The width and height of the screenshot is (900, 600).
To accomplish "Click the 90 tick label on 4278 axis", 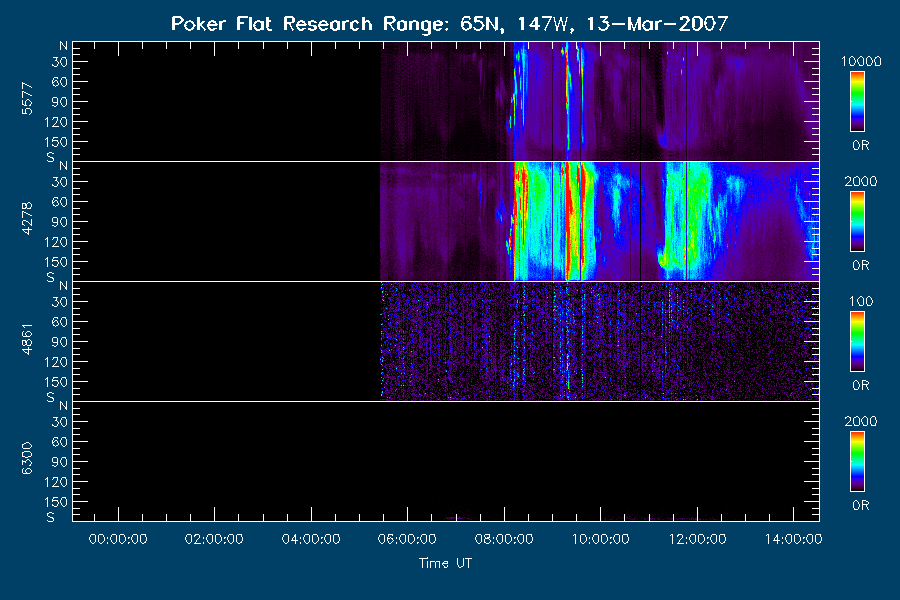I will [60, 222].
